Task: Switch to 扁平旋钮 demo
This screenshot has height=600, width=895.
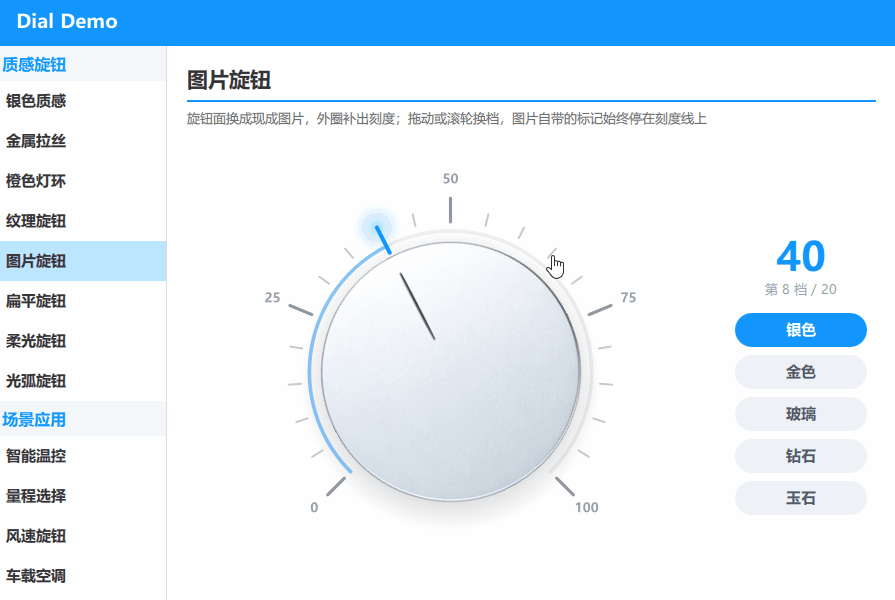Action: (83, 301)
